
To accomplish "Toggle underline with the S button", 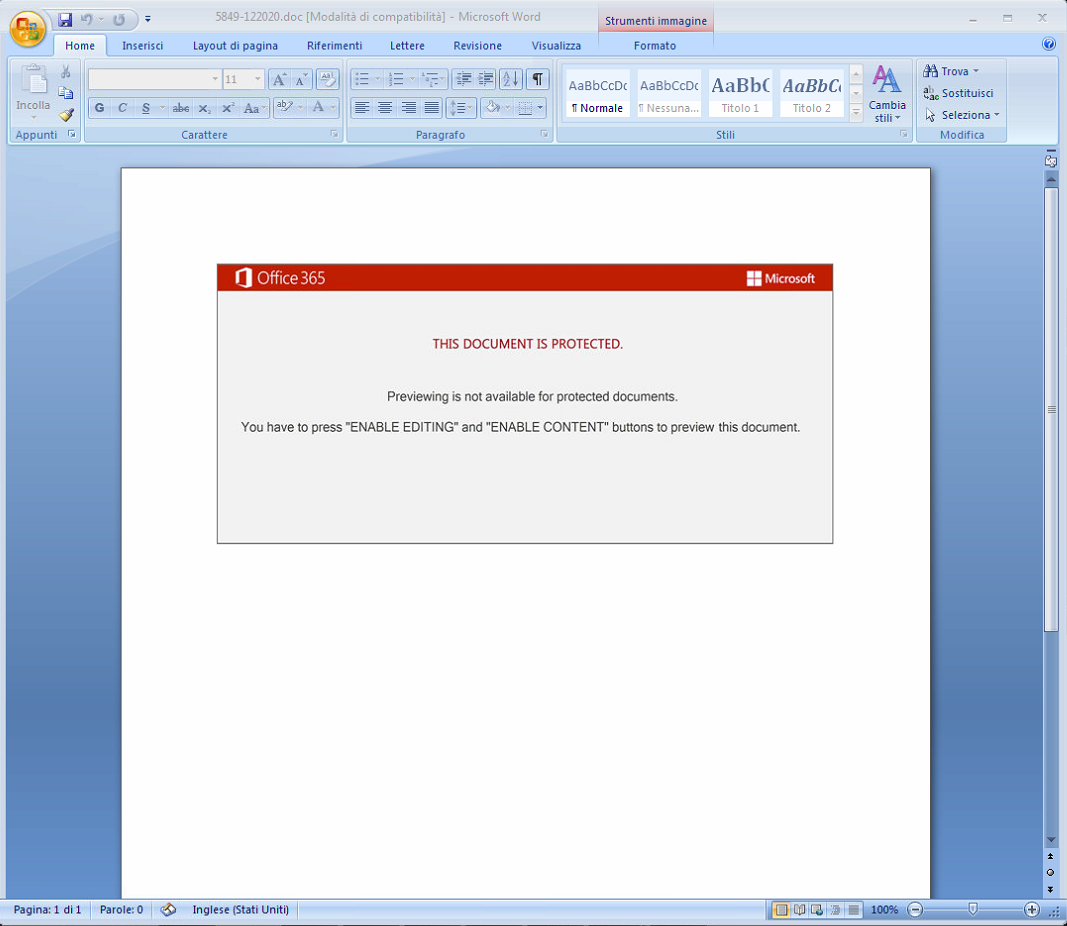I will (146, 108).
